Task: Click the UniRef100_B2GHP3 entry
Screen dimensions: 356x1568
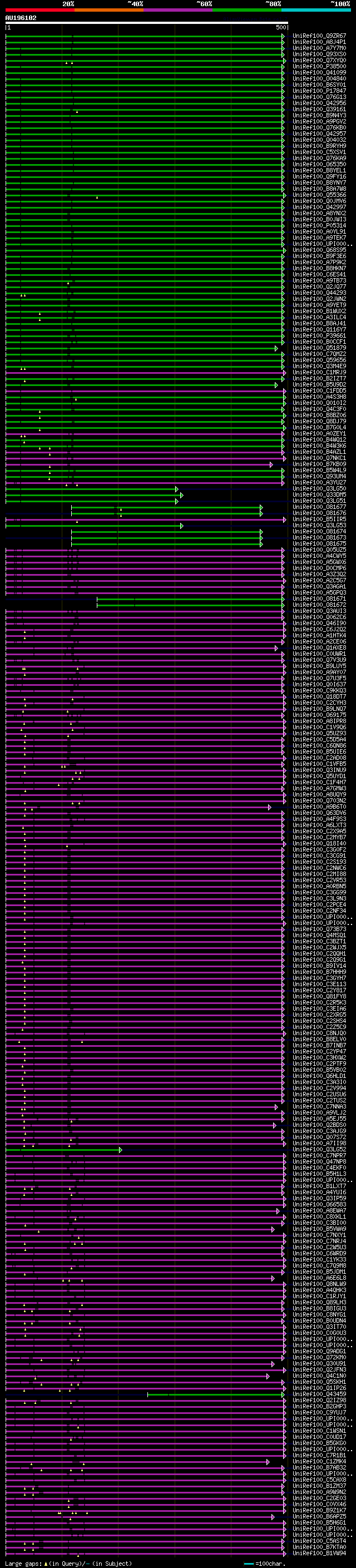Action: (319, 1406)
